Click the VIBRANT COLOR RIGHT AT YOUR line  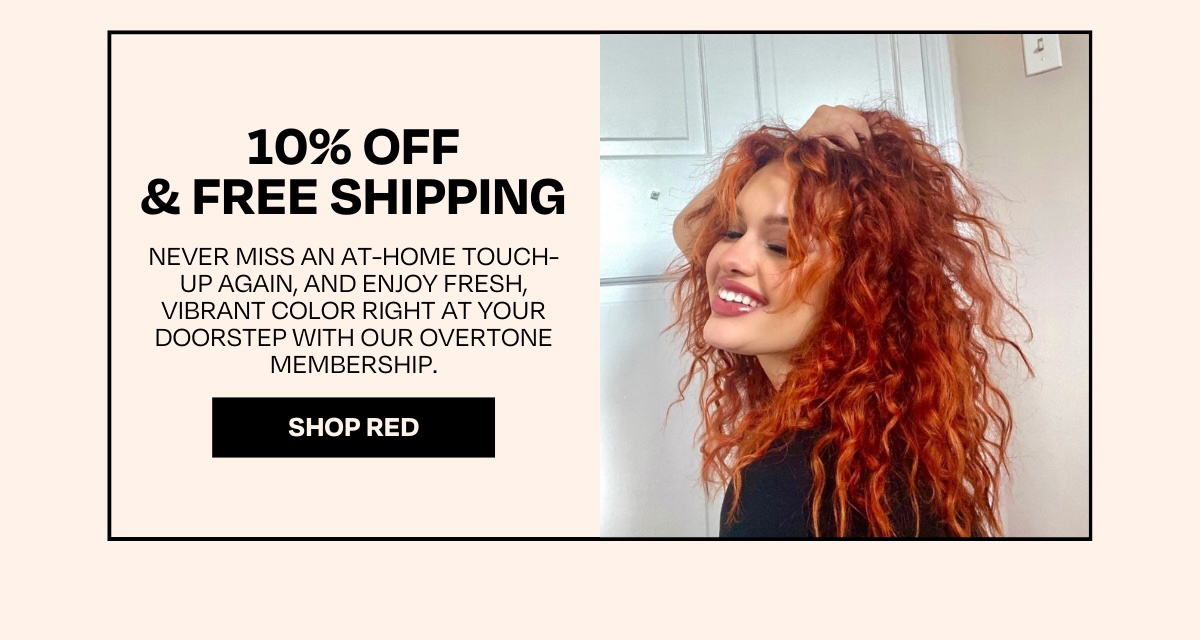click(353, 311)
